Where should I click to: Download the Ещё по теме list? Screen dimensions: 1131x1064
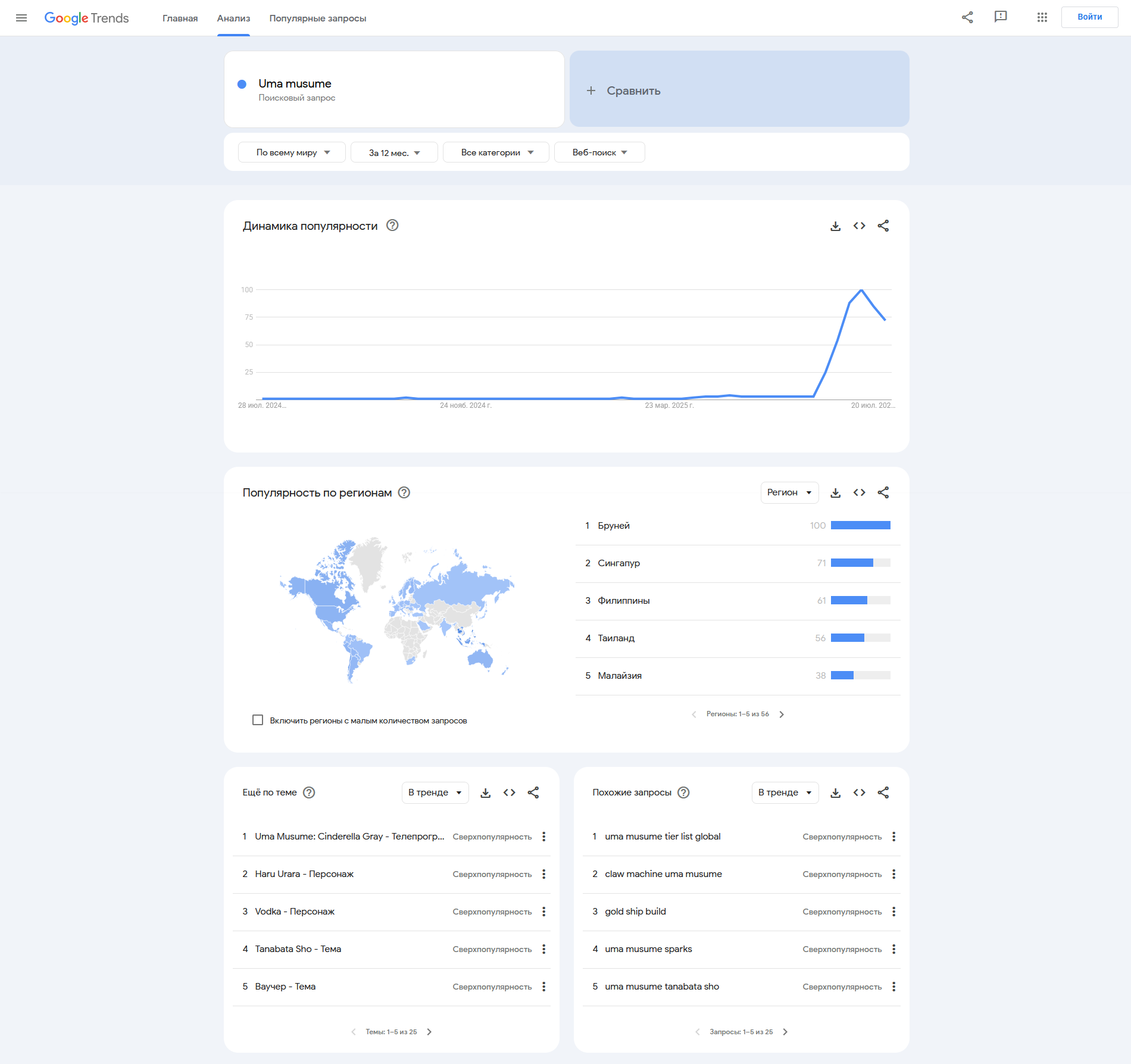click(x=486, y=792)
